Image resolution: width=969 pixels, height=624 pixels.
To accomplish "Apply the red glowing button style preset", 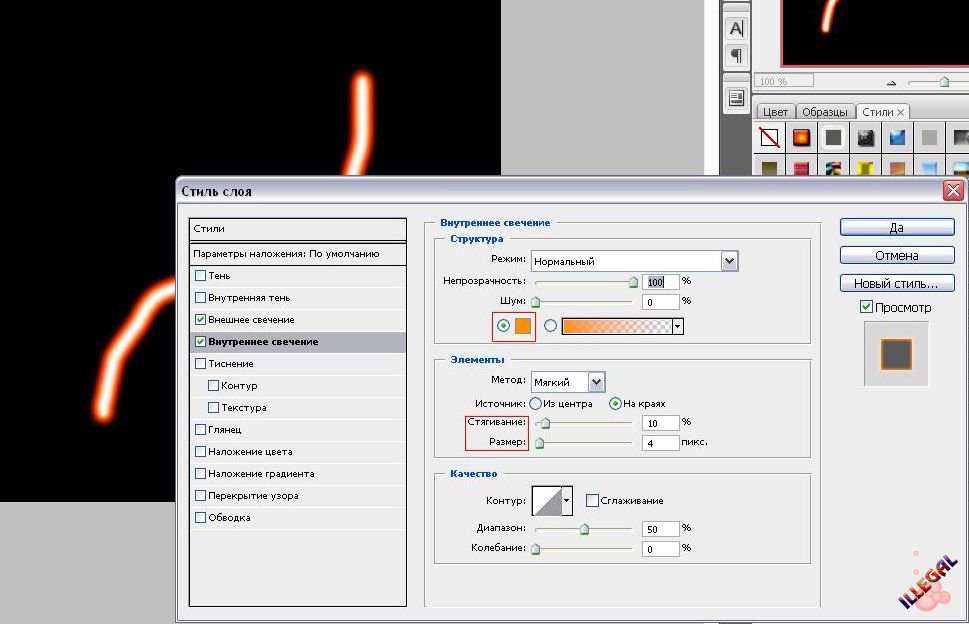I will (x=802, y=137).
